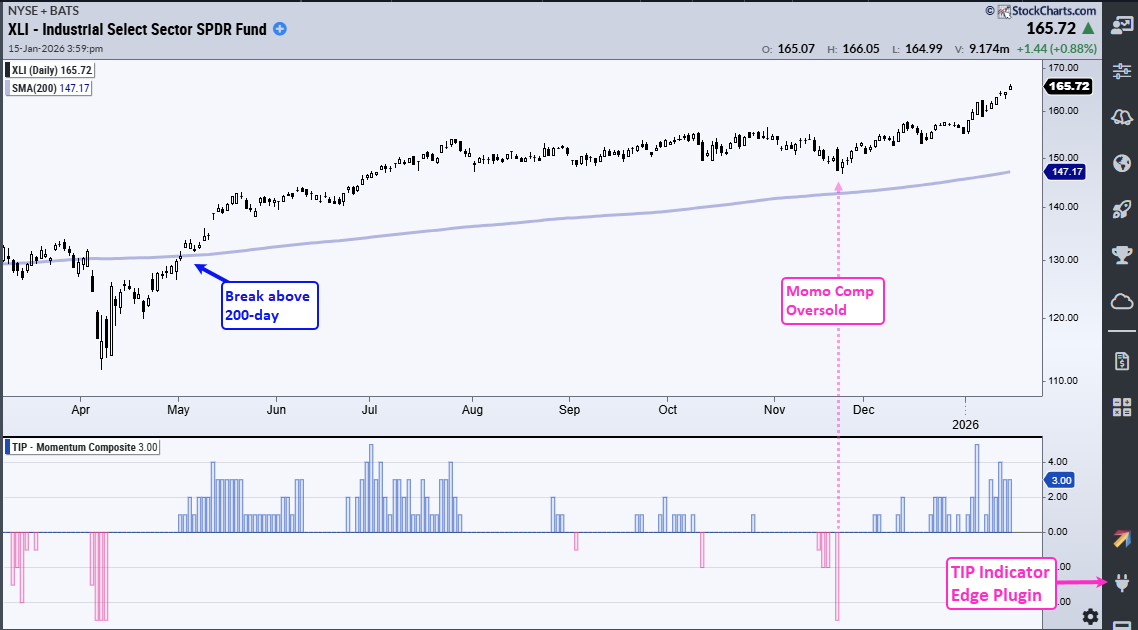Image resolution: width=1138 pixels, height=630 pixels.
Task: Click the rocket icon in the sidebar
Action: (x=1121, y=209)
